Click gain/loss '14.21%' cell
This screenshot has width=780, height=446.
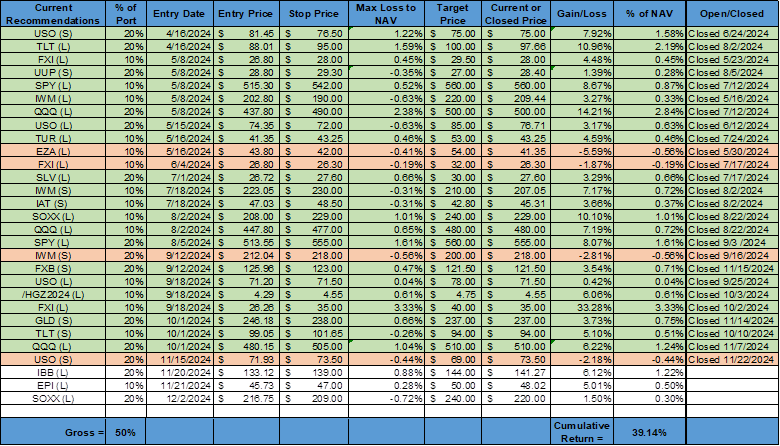click(x=582, y=111)
